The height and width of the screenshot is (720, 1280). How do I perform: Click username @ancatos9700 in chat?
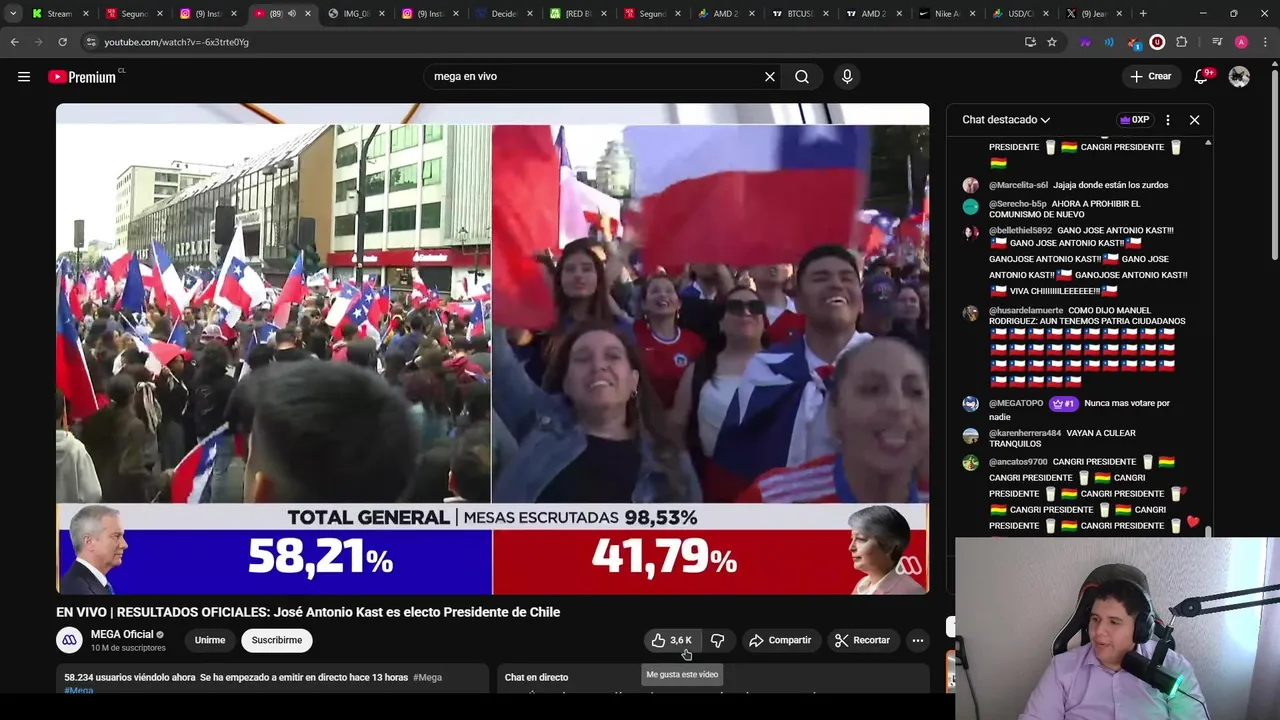(1018, 462)
